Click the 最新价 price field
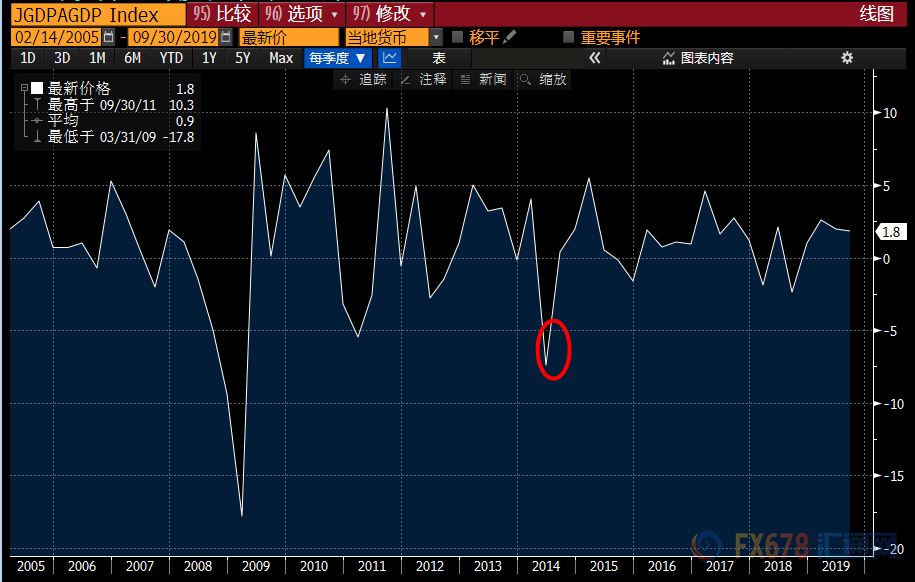Image resolution: width=915 pixels, height=582 pixels. tap(289, 37)
